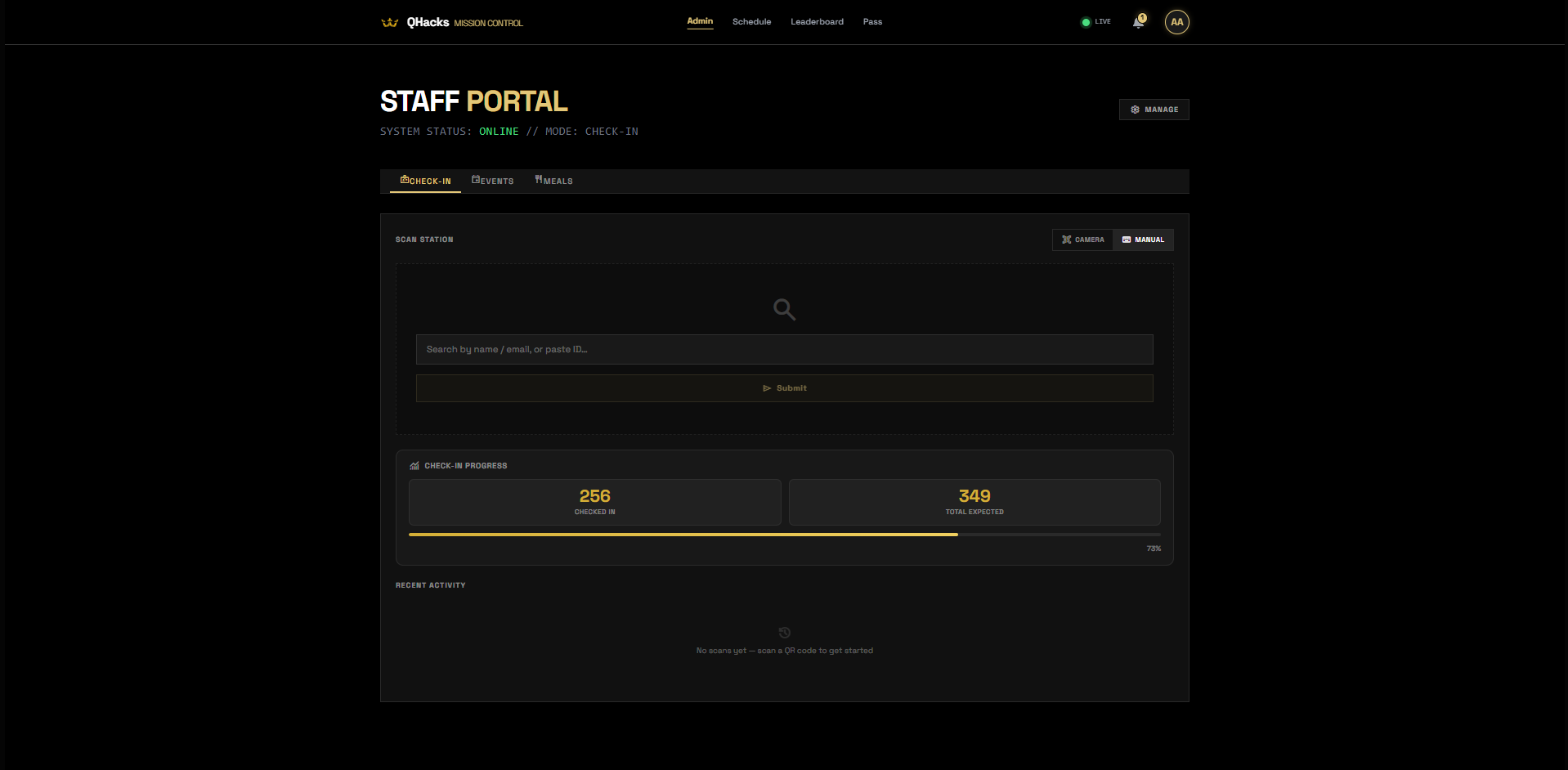Click the QR badge icon on CHECK-IN tab
1568x770 pixels.
pos(405,180)
